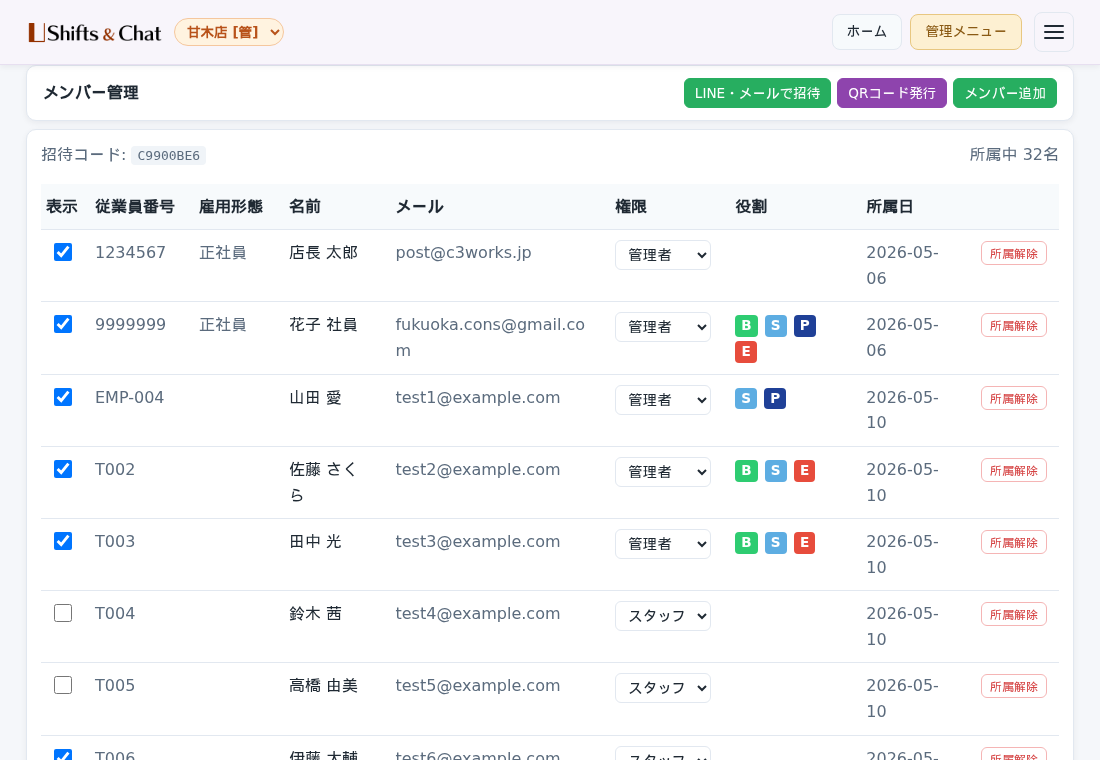Click the email post@c3works.jp
The height and width of the screenshot is (760, 1100).
coord(463,253)
